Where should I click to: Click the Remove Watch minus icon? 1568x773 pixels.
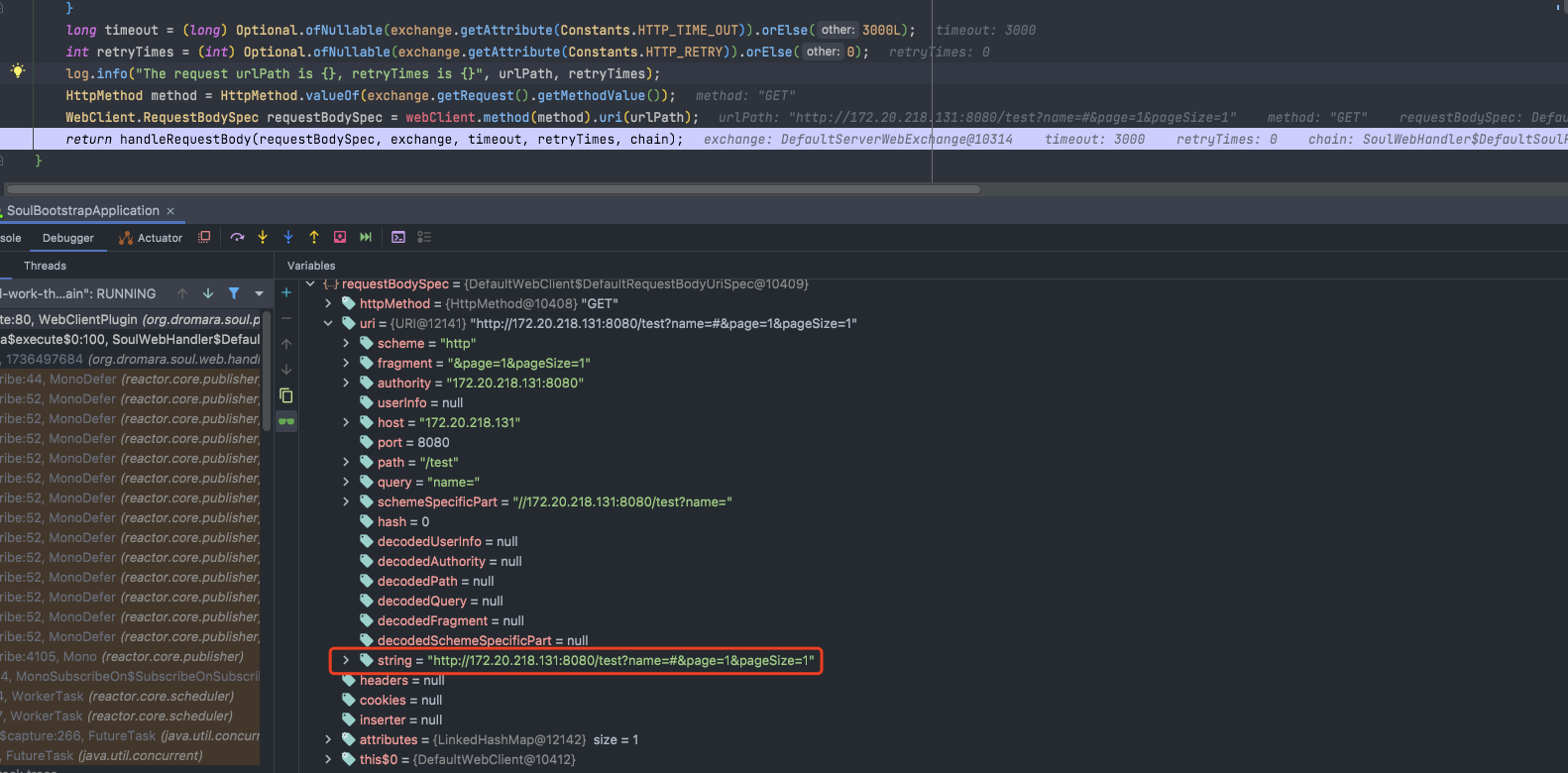click(286, 318)
